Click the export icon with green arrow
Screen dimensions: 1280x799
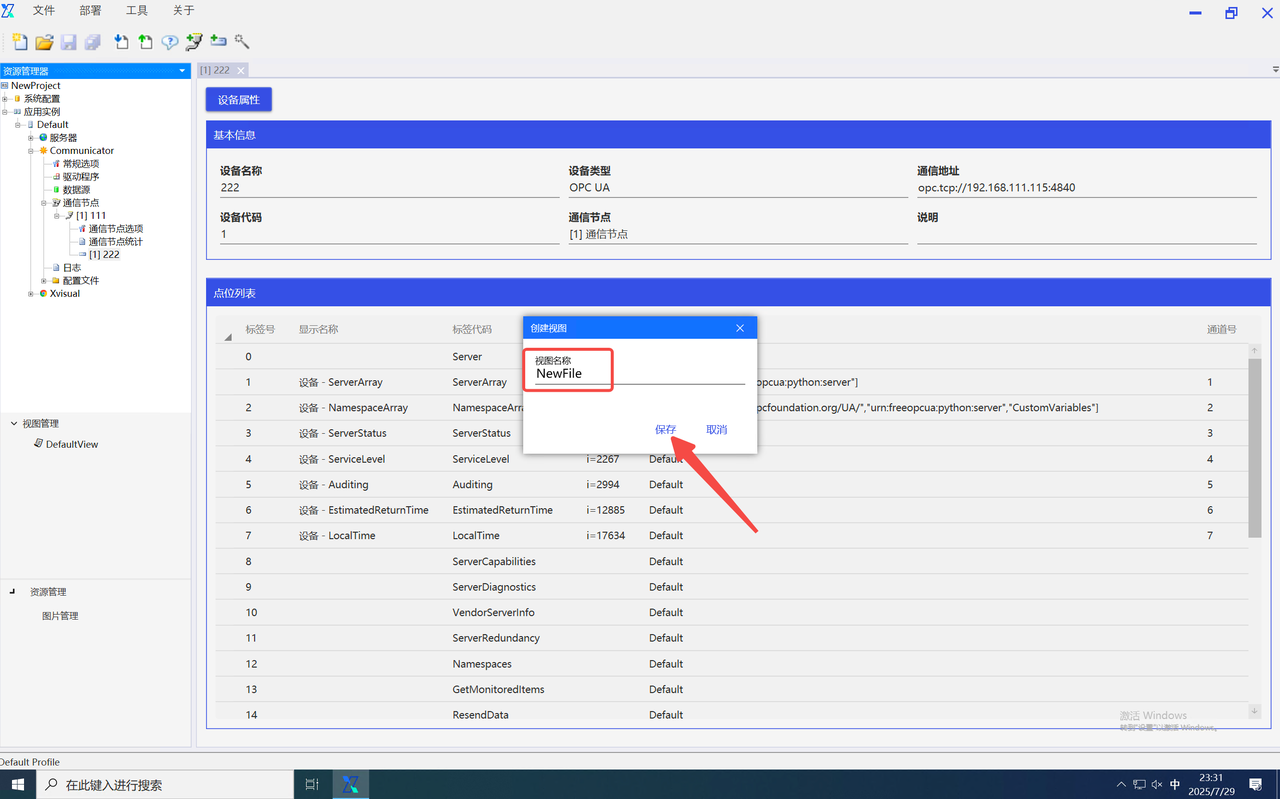pos(146,42)
